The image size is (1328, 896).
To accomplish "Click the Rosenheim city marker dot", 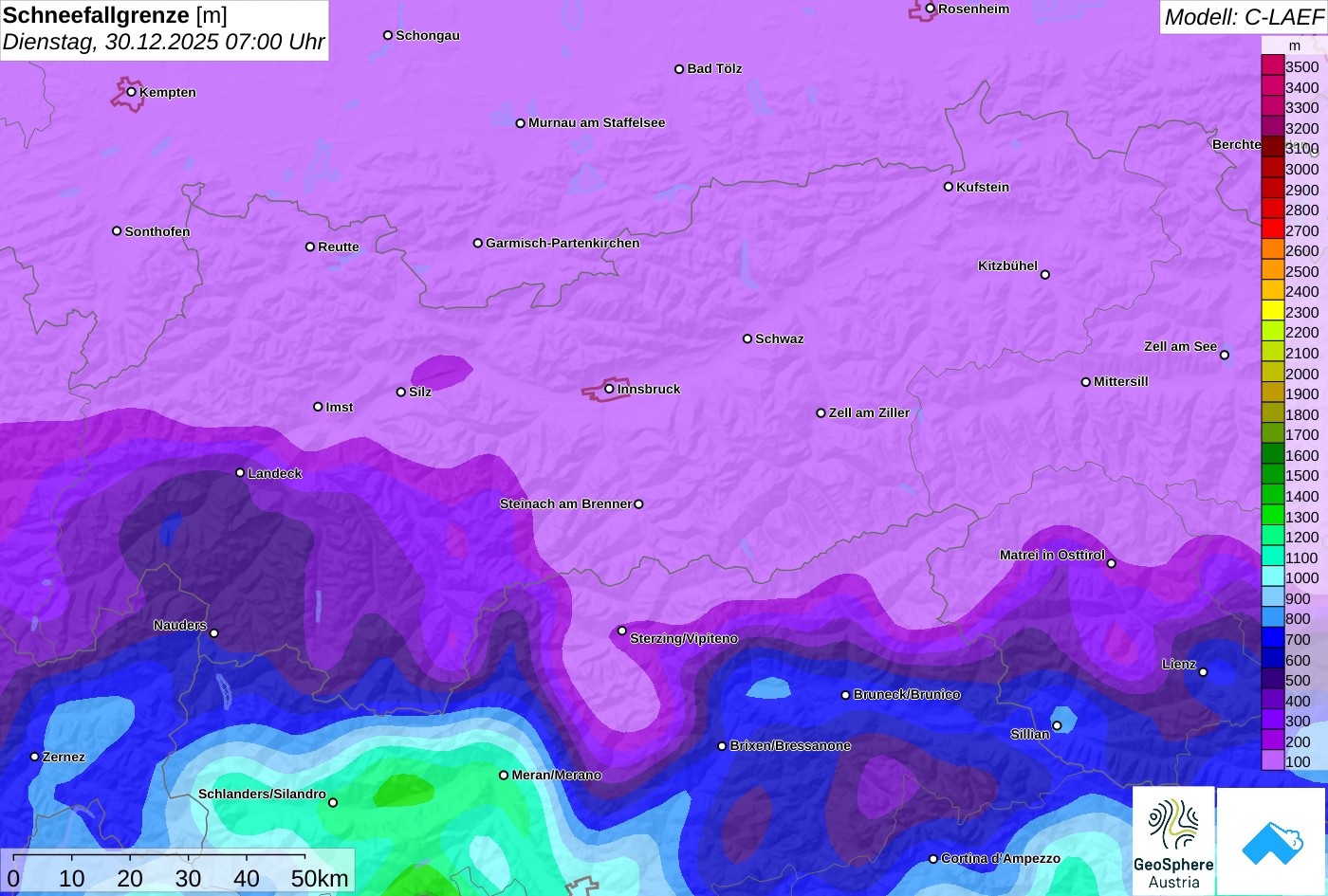I will tap(930, 9).
